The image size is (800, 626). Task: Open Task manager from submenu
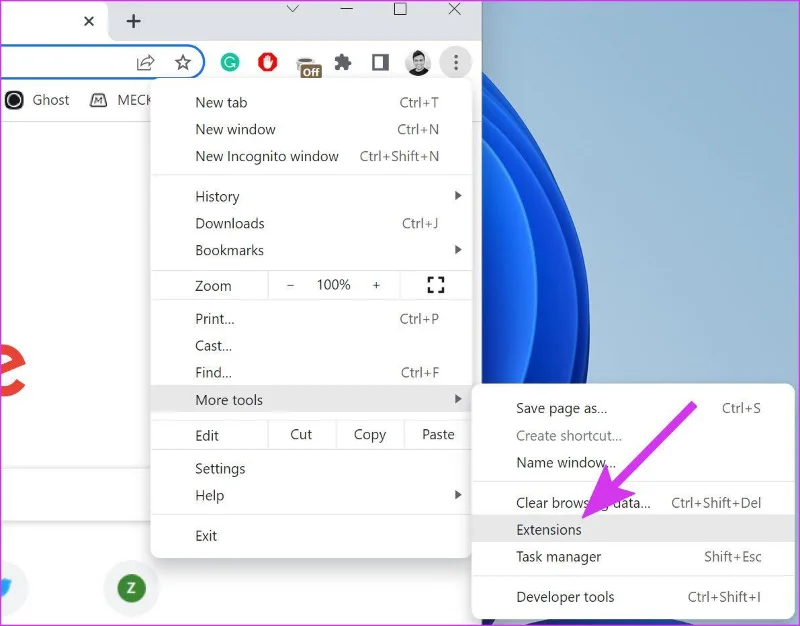tap(633, 557)
